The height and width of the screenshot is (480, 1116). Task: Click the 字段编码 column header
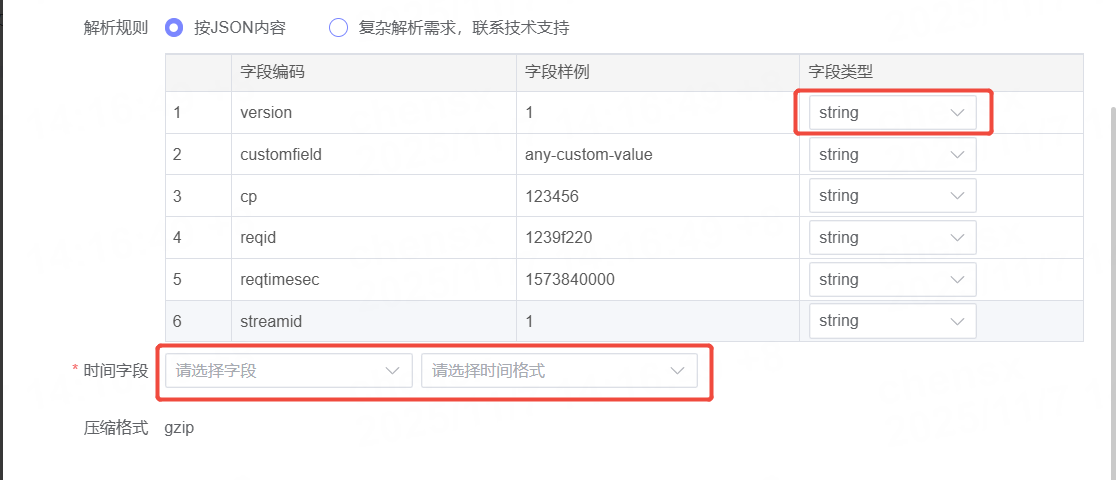[x=272, y=72]
